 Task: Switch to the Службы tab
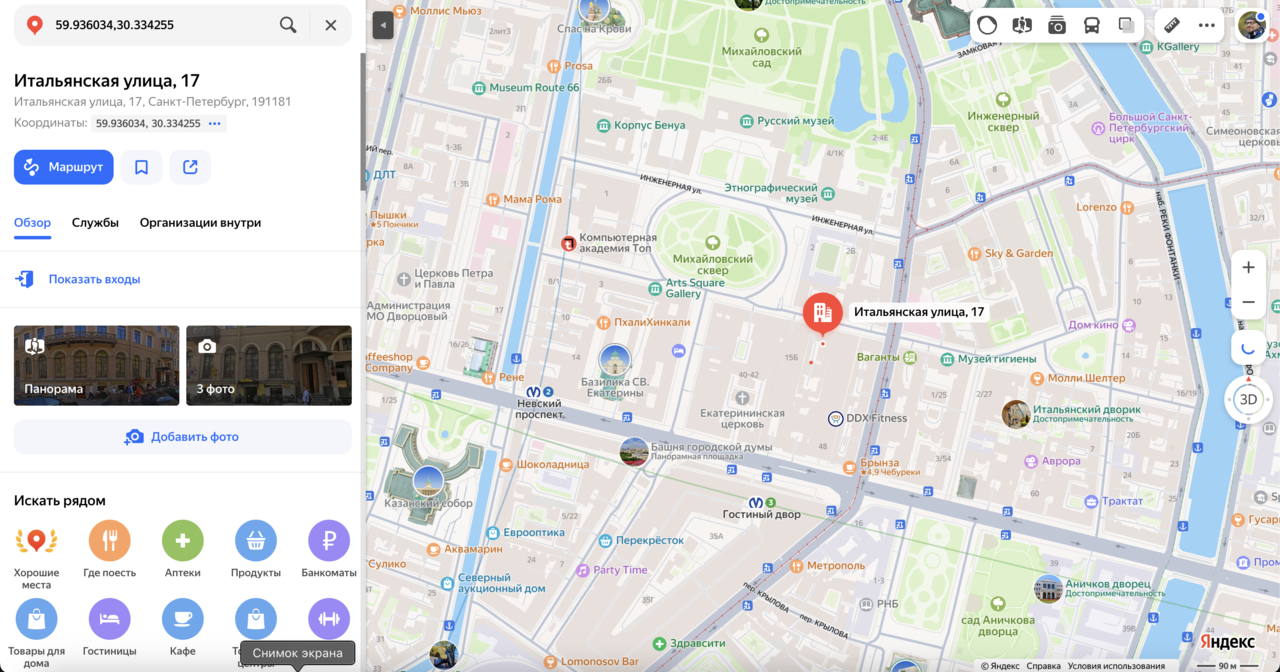point(95,222)
